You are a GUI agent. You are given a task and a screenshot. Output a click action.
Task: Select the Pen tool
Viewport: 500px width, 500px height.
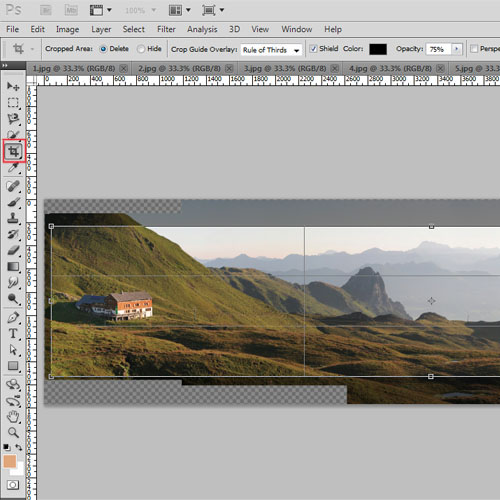point(13,317)
